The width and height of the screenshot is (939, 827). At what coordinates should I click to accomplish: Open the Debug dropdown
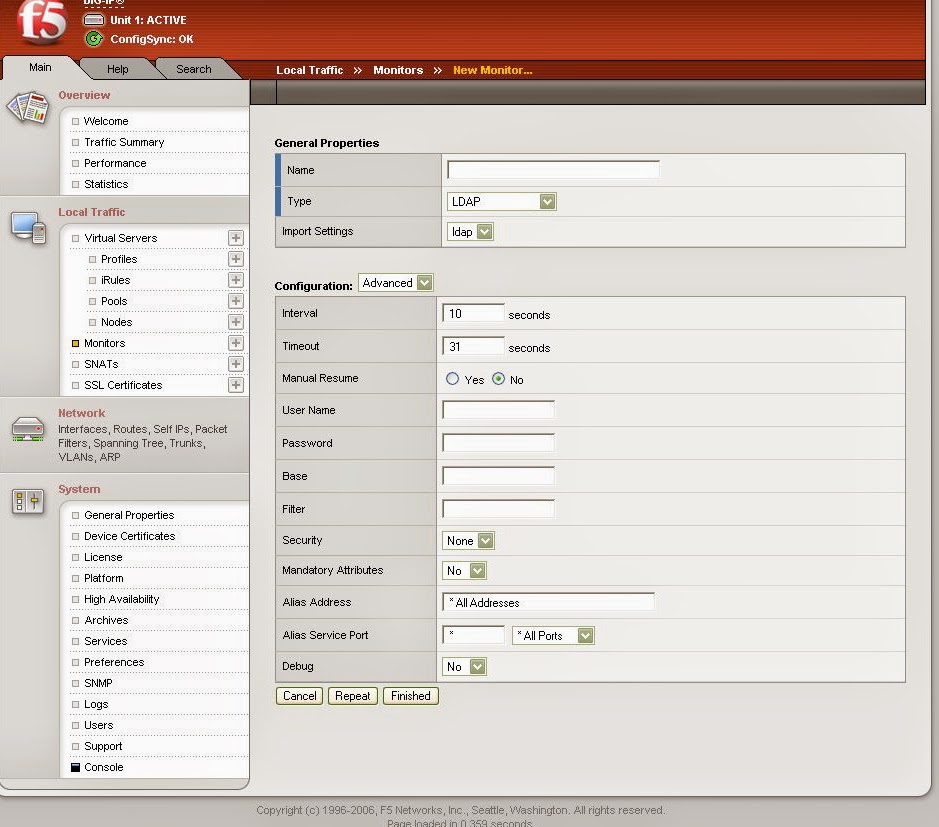click(464, 667)
